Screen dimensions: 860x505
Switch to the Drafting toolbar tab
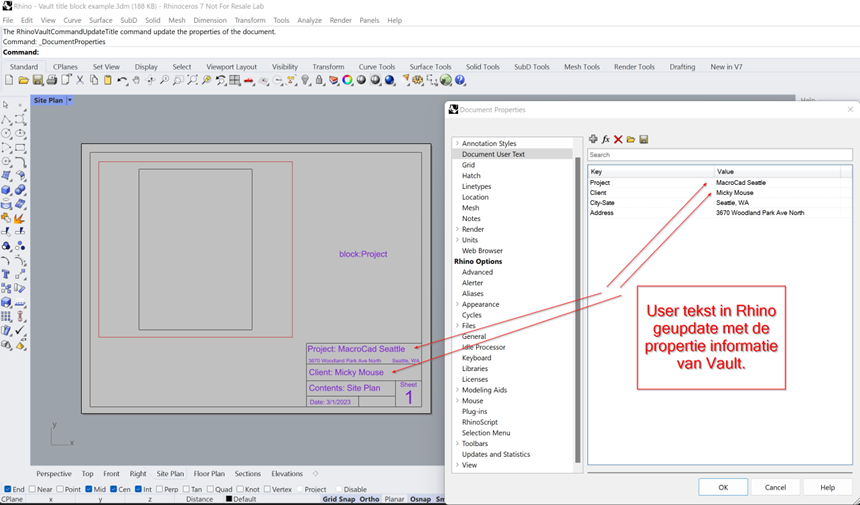point(682,67)
